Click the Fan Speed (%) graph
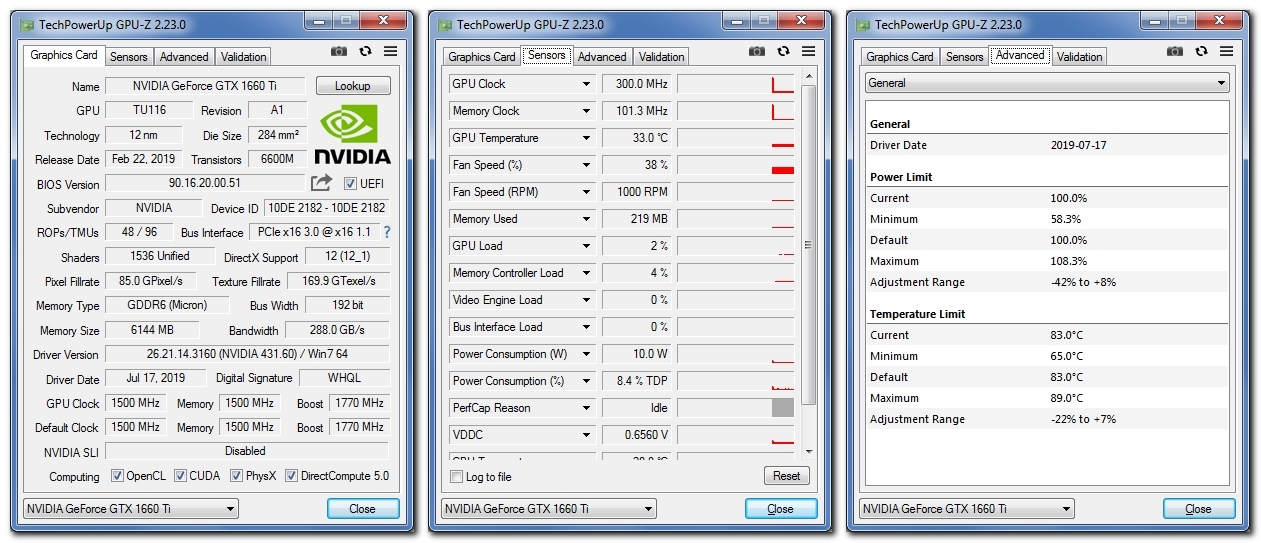 click(735, 165)
